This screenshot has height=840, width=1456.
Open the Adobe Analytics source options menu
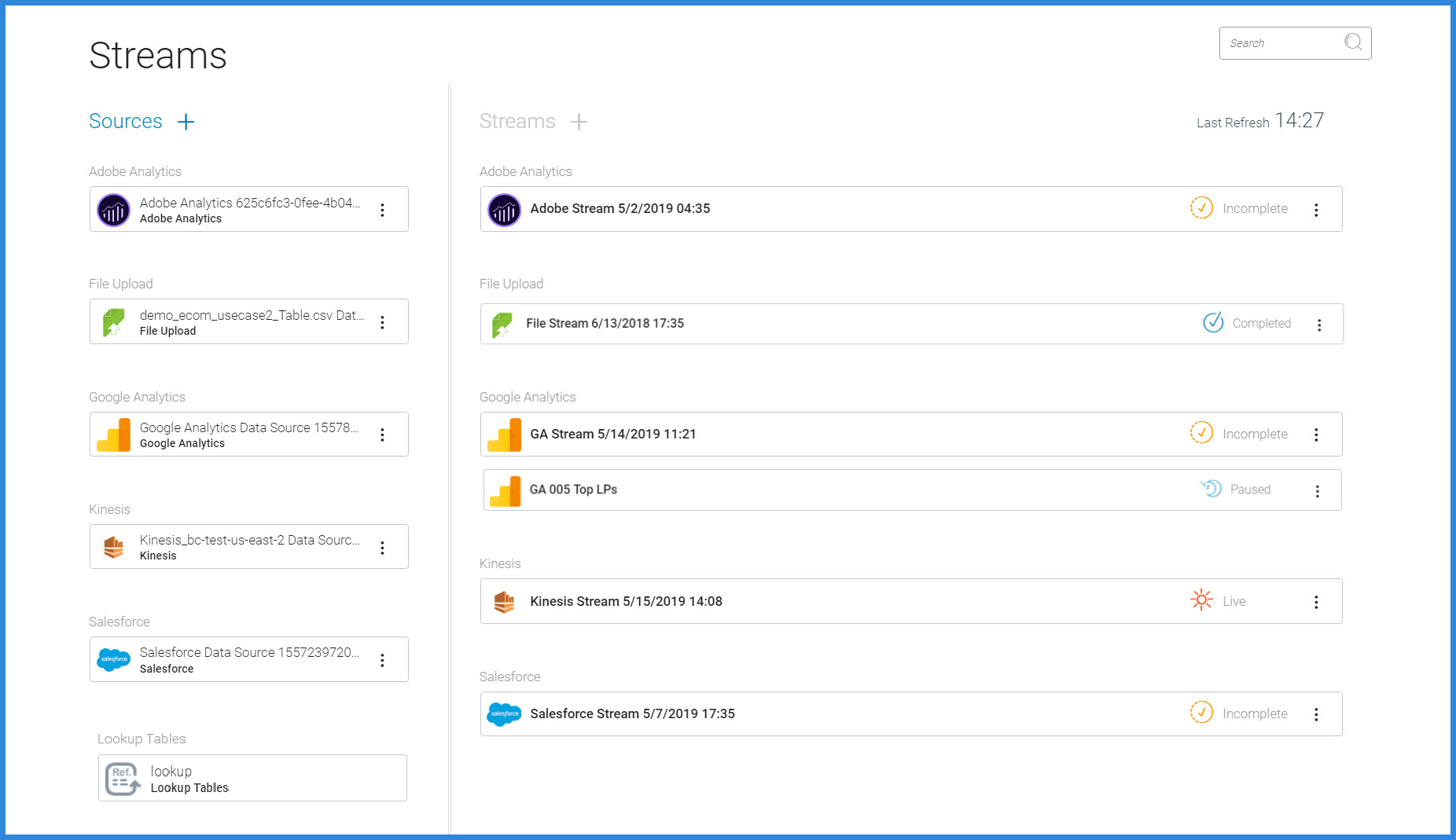coord(382,210)
